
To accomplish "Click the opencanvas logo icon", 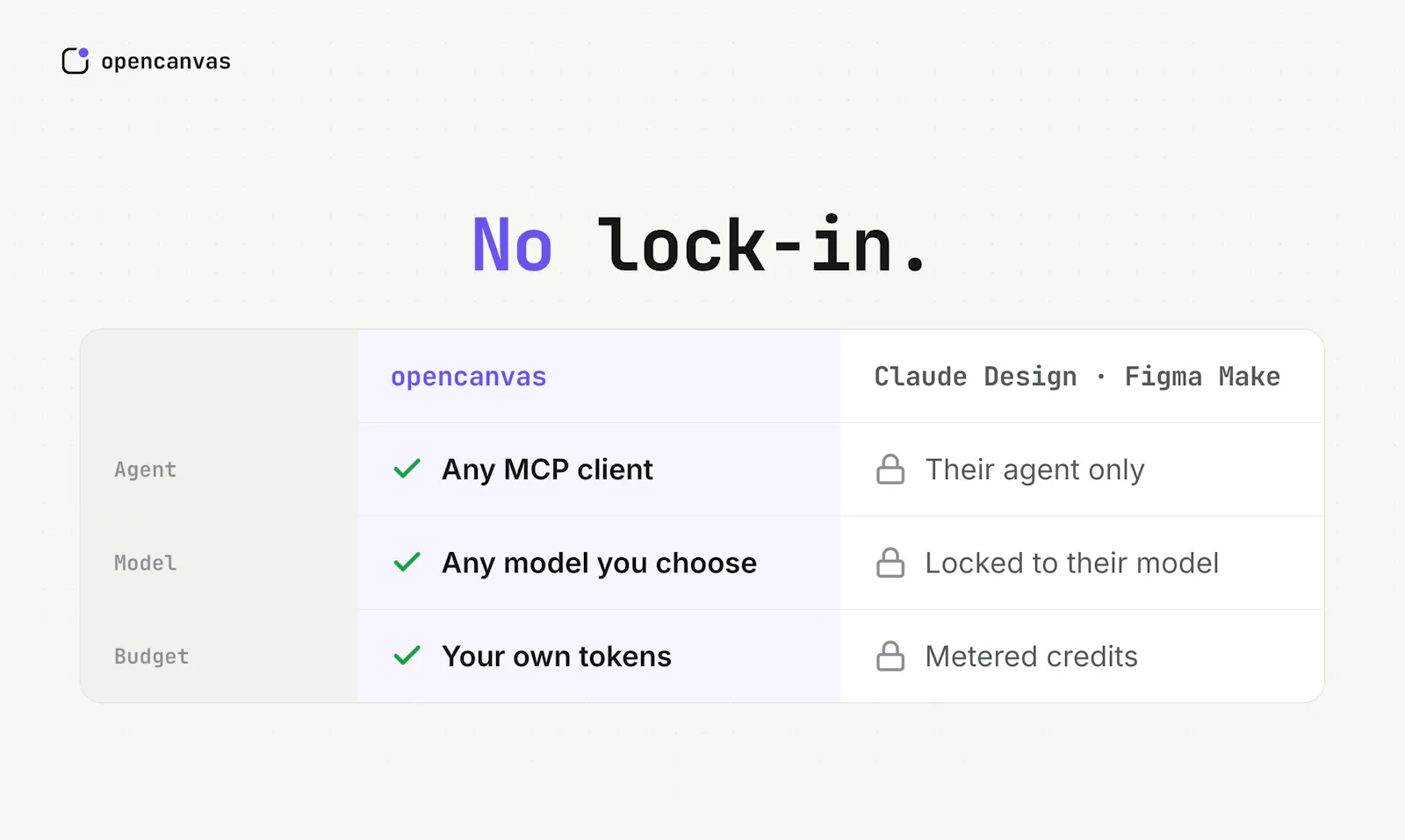I will [76, 61].
